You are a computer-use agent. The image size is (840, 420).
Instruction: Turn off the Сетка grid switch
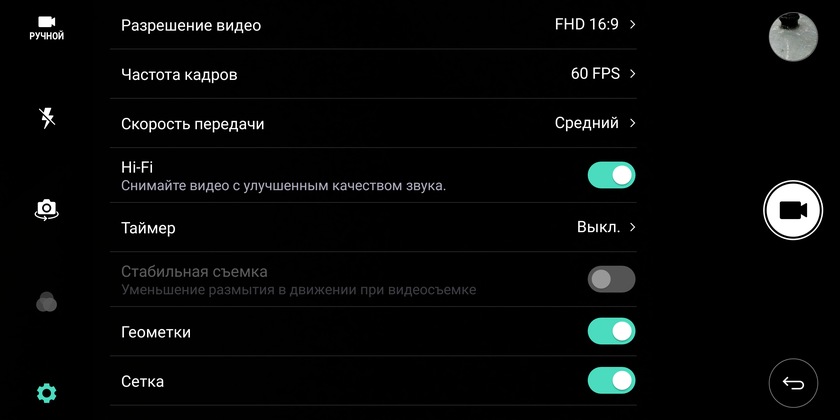[x=611, y=381]
